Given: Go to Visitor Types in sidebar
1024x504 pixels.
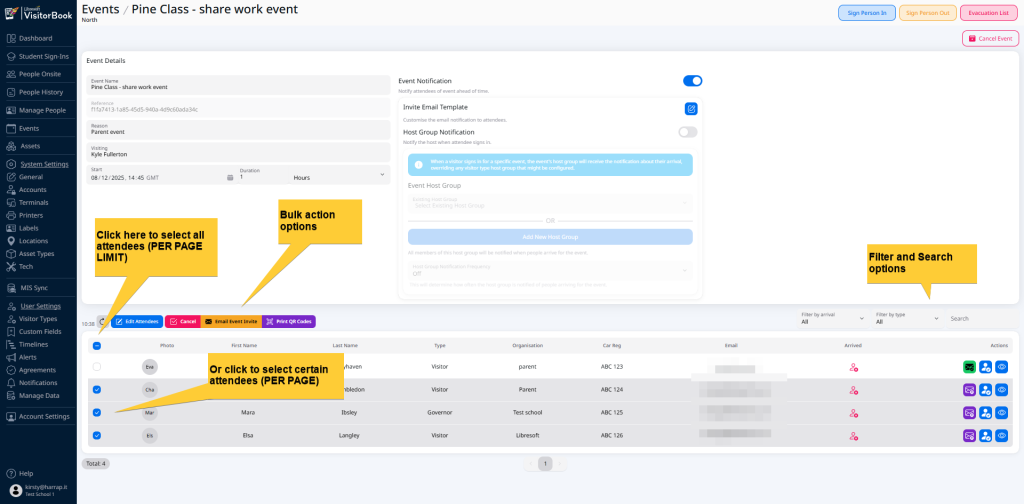Looking at the screenshot, I should [x=39, y=319].
